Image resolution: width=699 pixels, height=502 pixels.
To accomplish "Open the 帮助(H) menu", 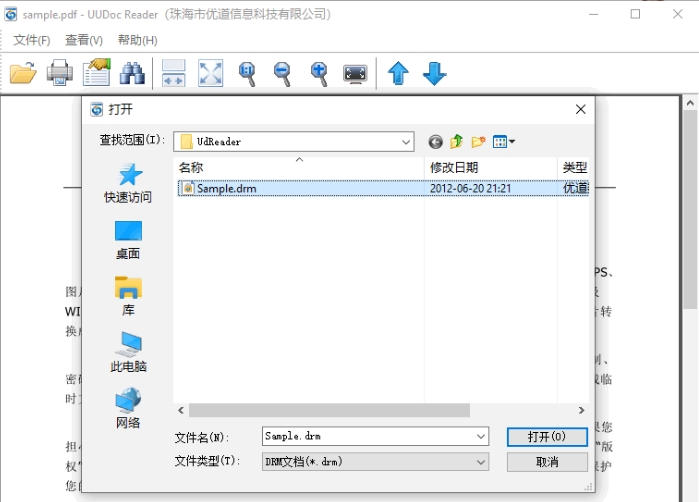I will (x=137, y=40).
